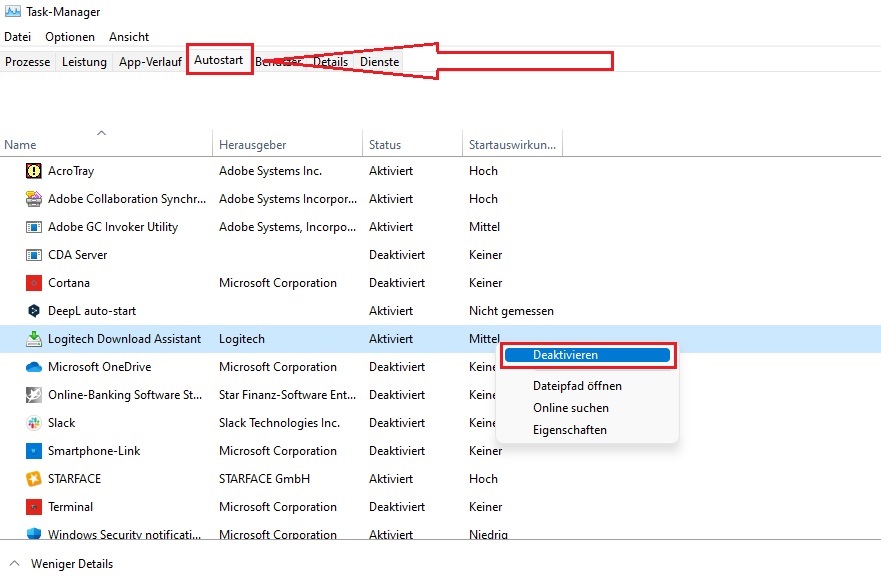Choose Eigenschaften in the context menu
Screen dimensions: 881x579
coord(570,430)
